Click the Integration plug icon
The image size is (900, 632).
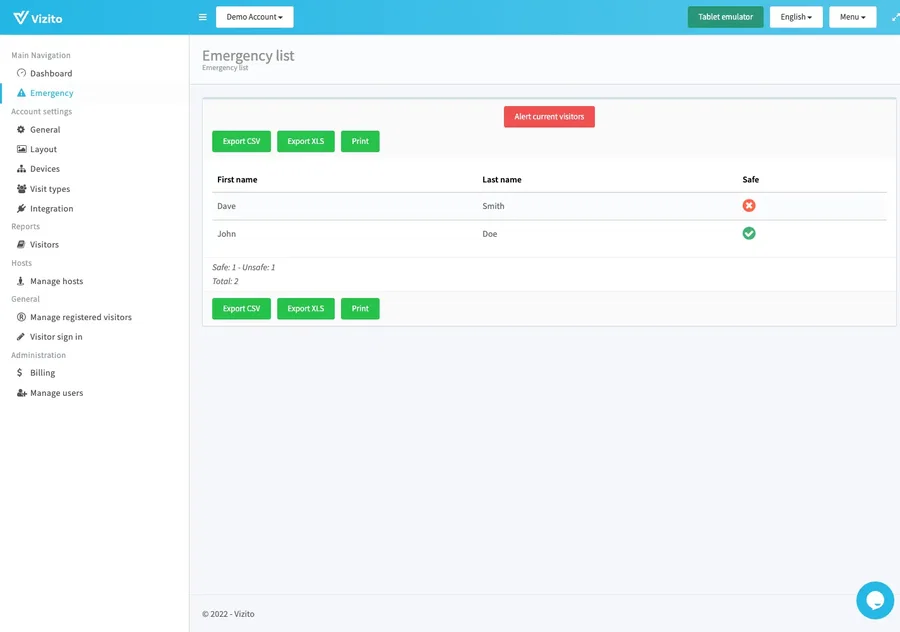pyautogui.click(x=21, y=209)
